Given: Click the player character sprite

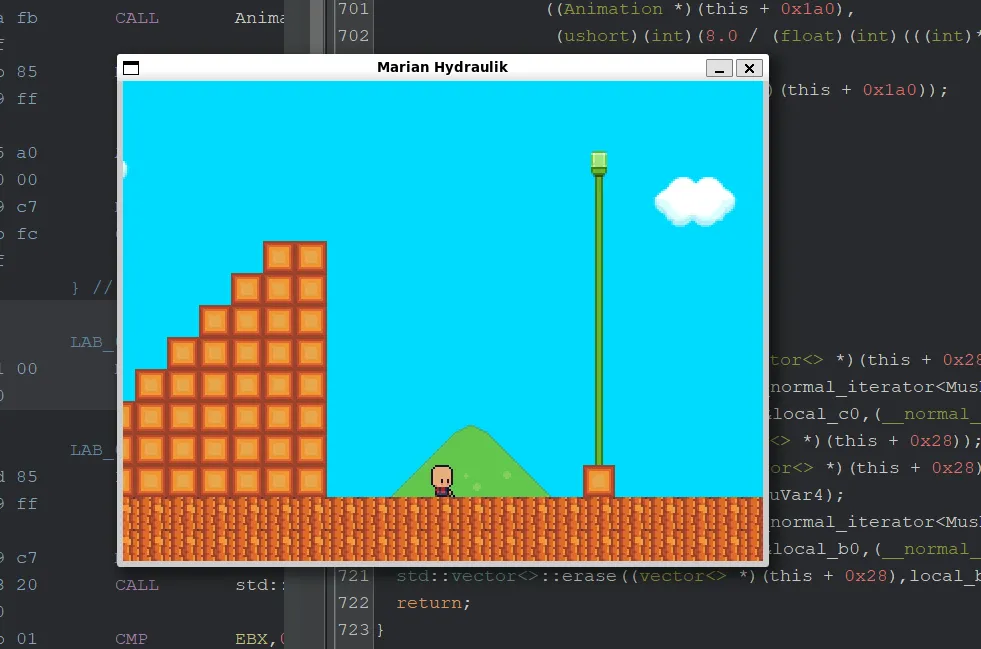Looking at the screenshot, I should tap(442, 481).
